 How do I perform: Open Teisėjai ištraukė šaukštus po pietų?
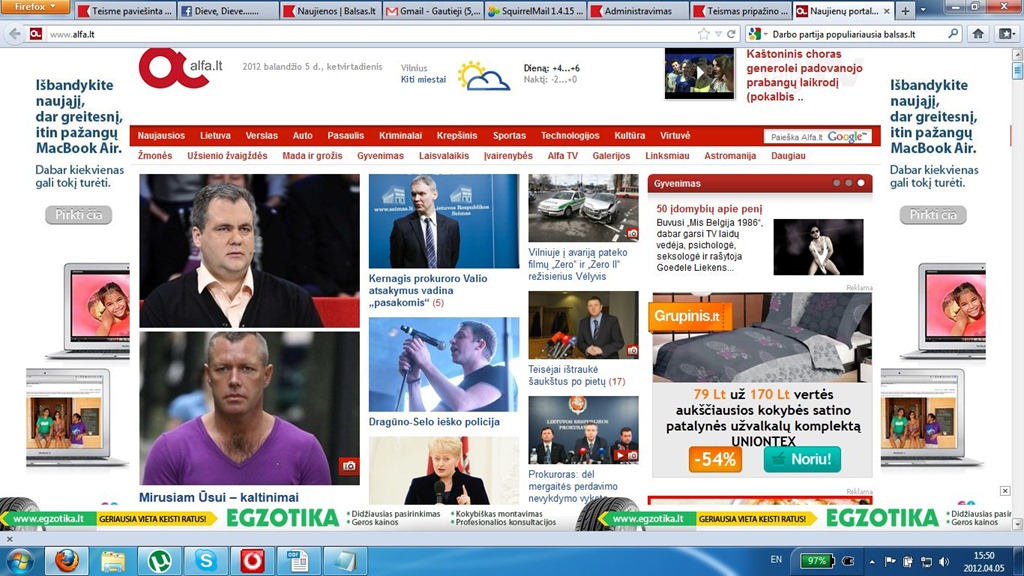click(577, 376)
